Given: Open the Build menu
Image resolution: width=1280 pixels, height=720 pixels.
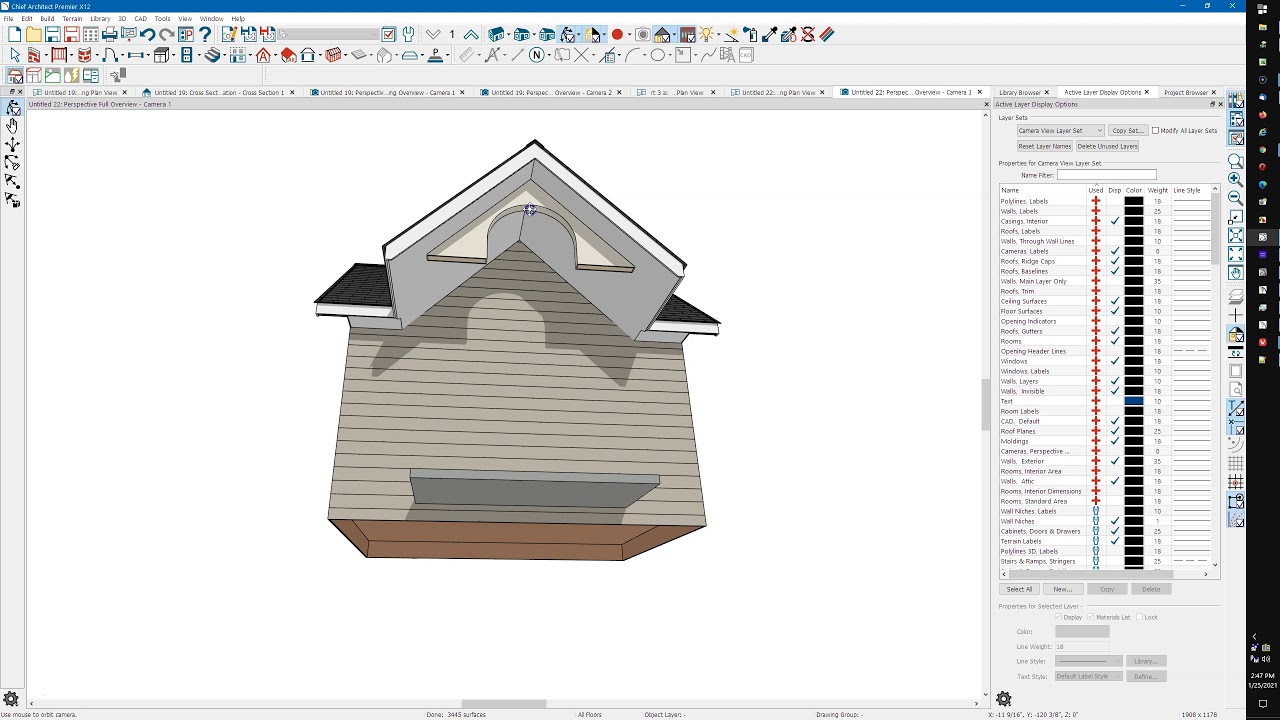Looking at the screenshot, I should (x=47, y=19).
